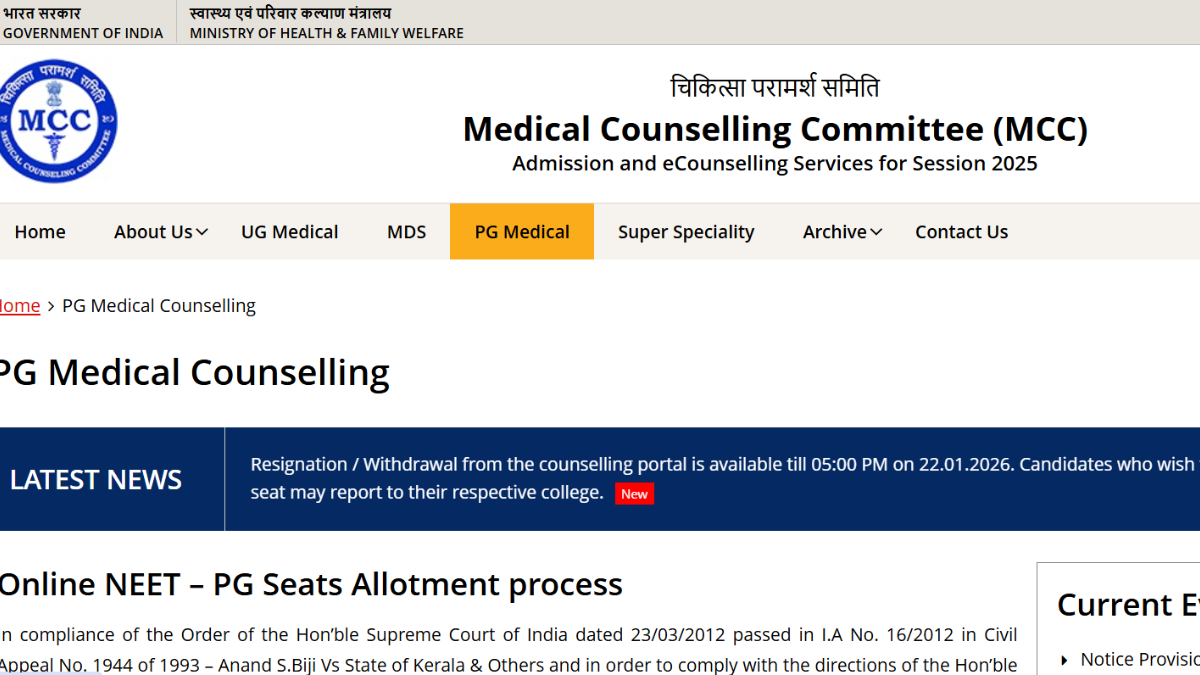Click the Online NEET – PG Seats Allotment heading

310,584
